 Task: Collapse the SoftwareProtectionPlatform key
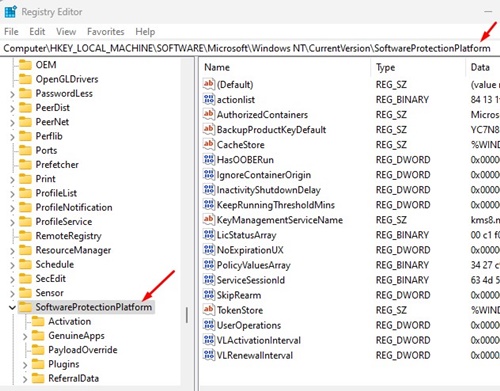(12, 307)
